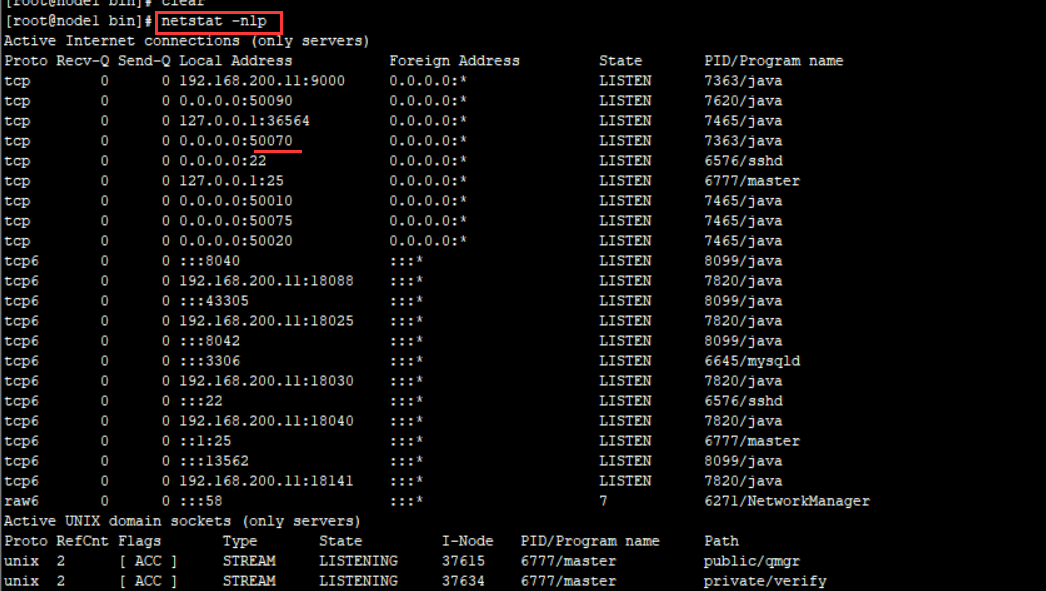Click local address :::22

[201, 401]
